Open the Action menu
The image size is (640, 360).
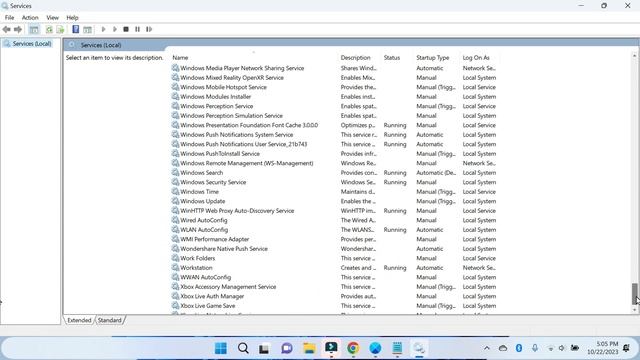pyautogui.click(x=30, y=18)
